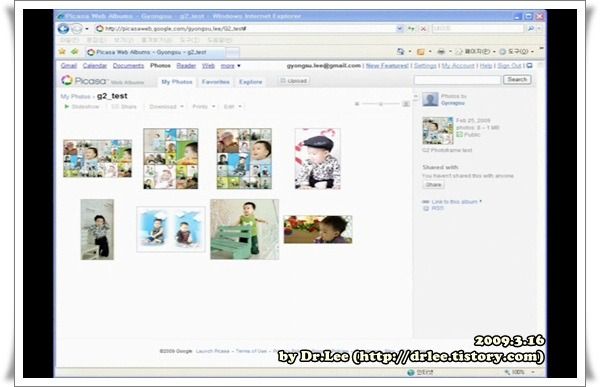
Task: Click the Share option in album toolbar
Action: 124,106
